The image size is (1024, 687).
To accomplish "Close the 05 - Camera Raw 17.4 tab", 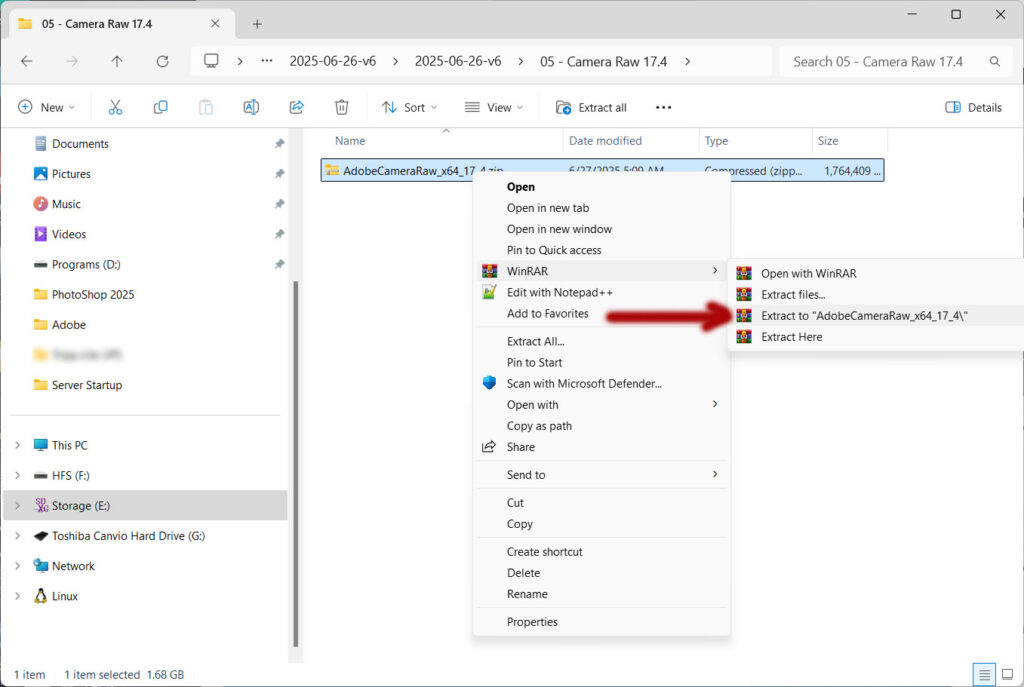I will pos(215,24).
